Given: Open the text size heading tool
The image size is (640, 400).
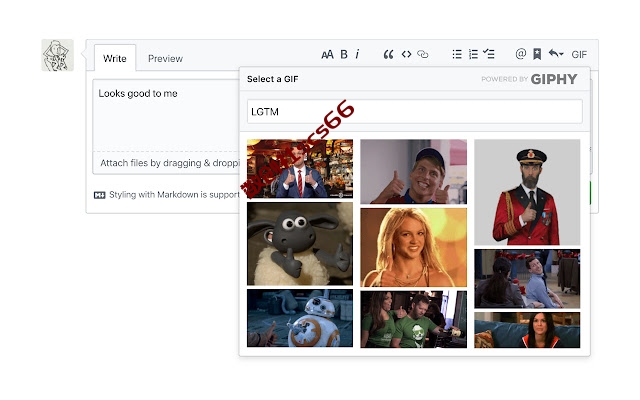Looking at the screenshot, I should pyautogui.click(x=327, y=54).
